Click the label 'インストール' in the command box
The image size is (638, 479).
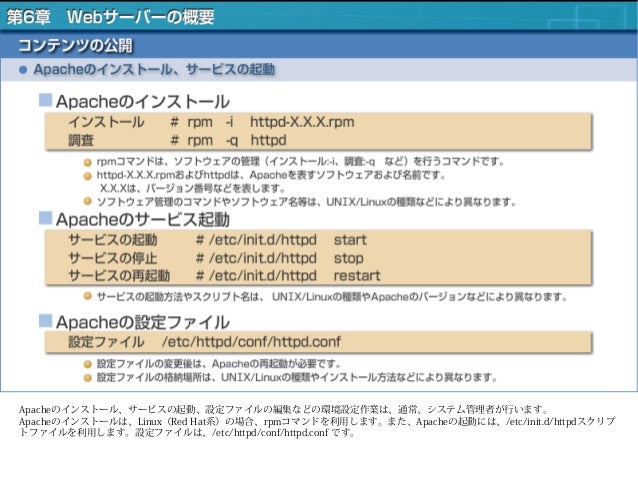[106, 122]
